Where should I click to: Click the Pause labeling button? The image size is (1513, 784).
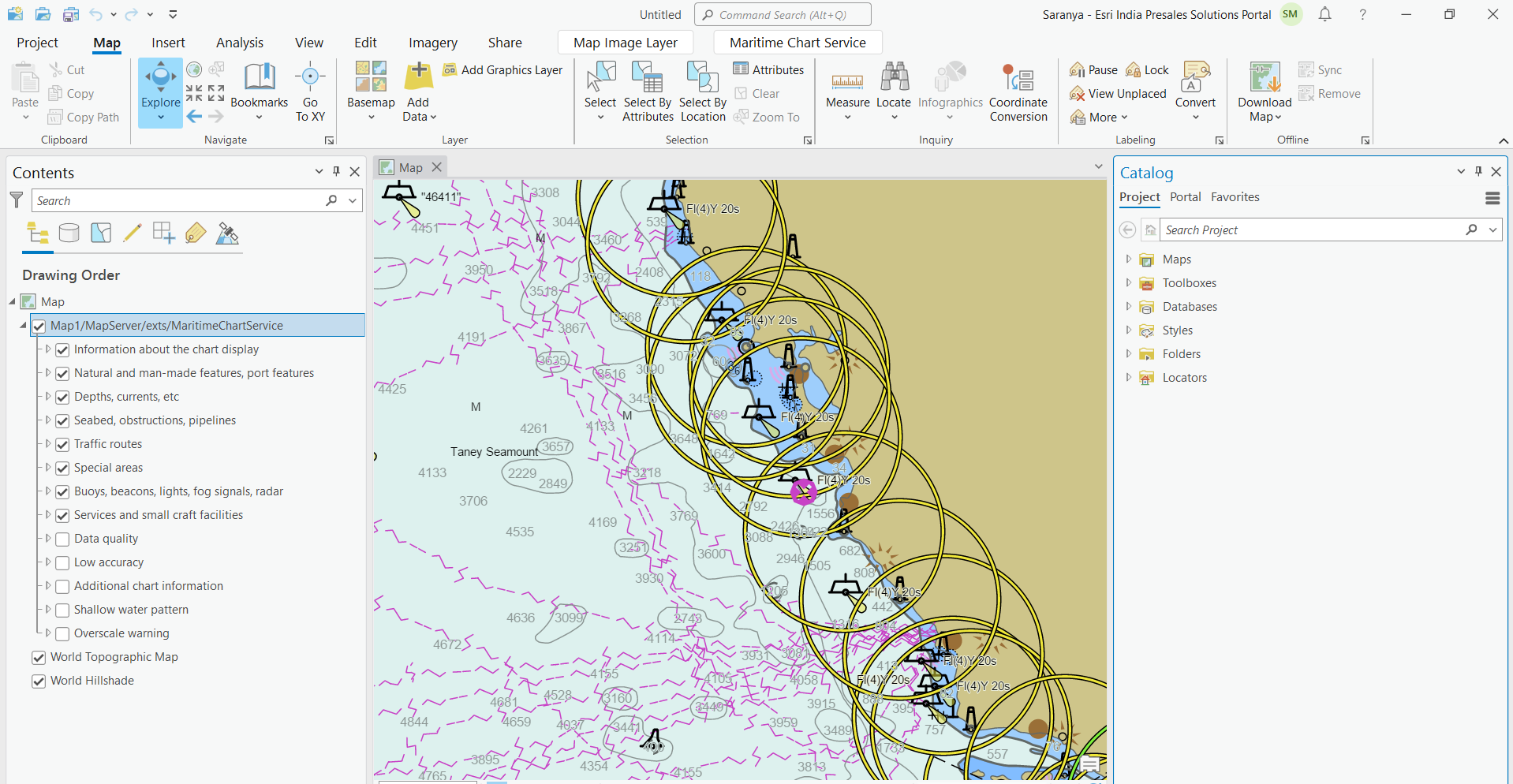[1093, 69]
